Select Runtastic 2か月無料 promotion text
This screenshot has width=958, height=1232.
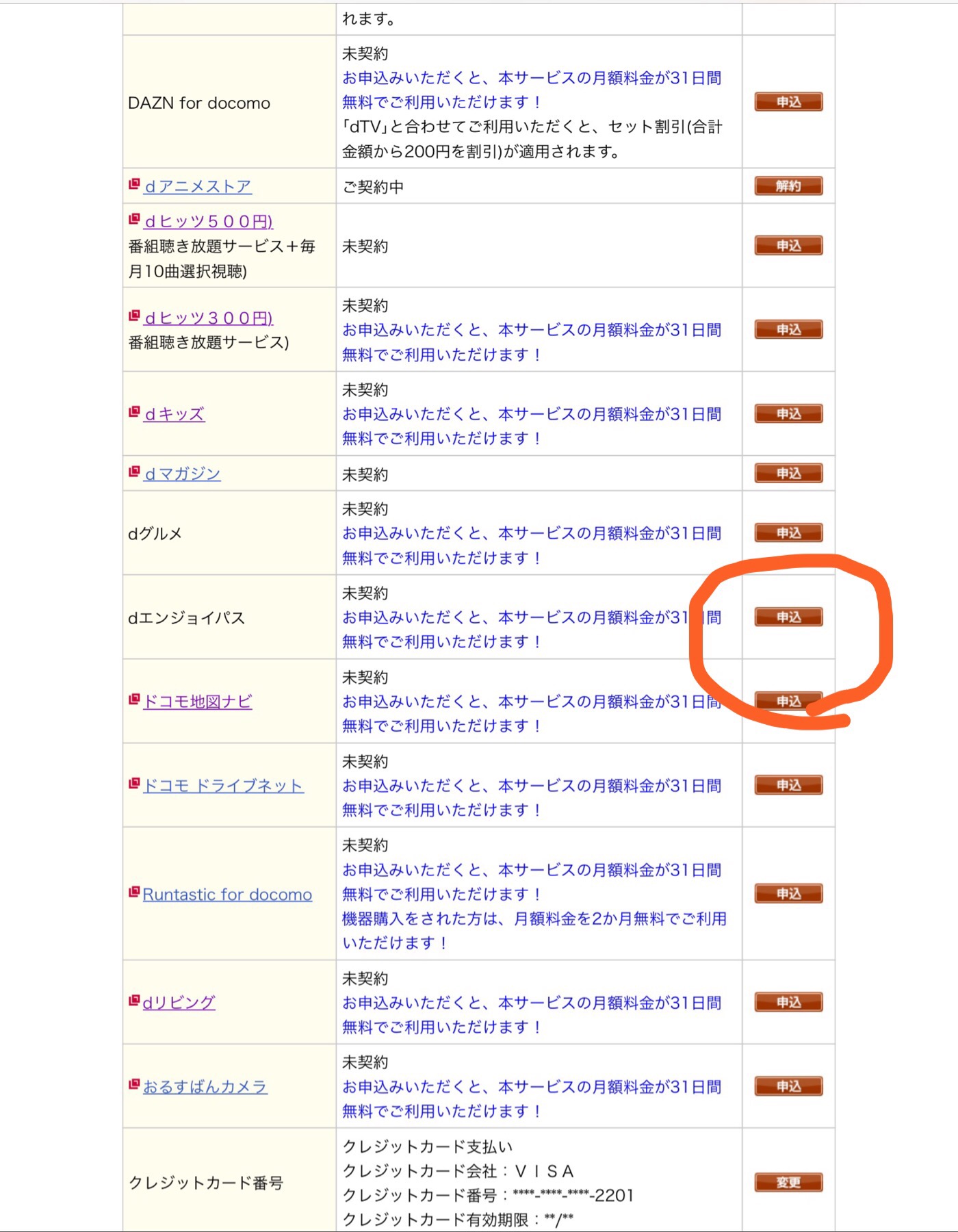point(534,931)
